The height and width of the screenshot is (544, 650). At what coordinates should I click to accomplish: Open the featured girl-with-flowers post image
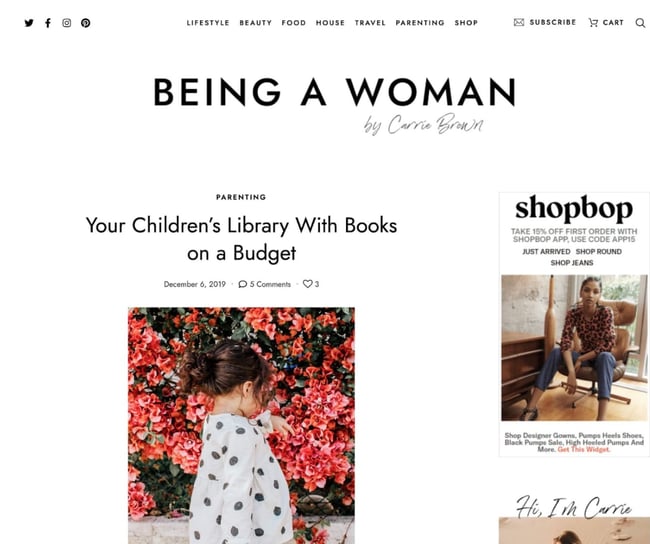[241, 425]
